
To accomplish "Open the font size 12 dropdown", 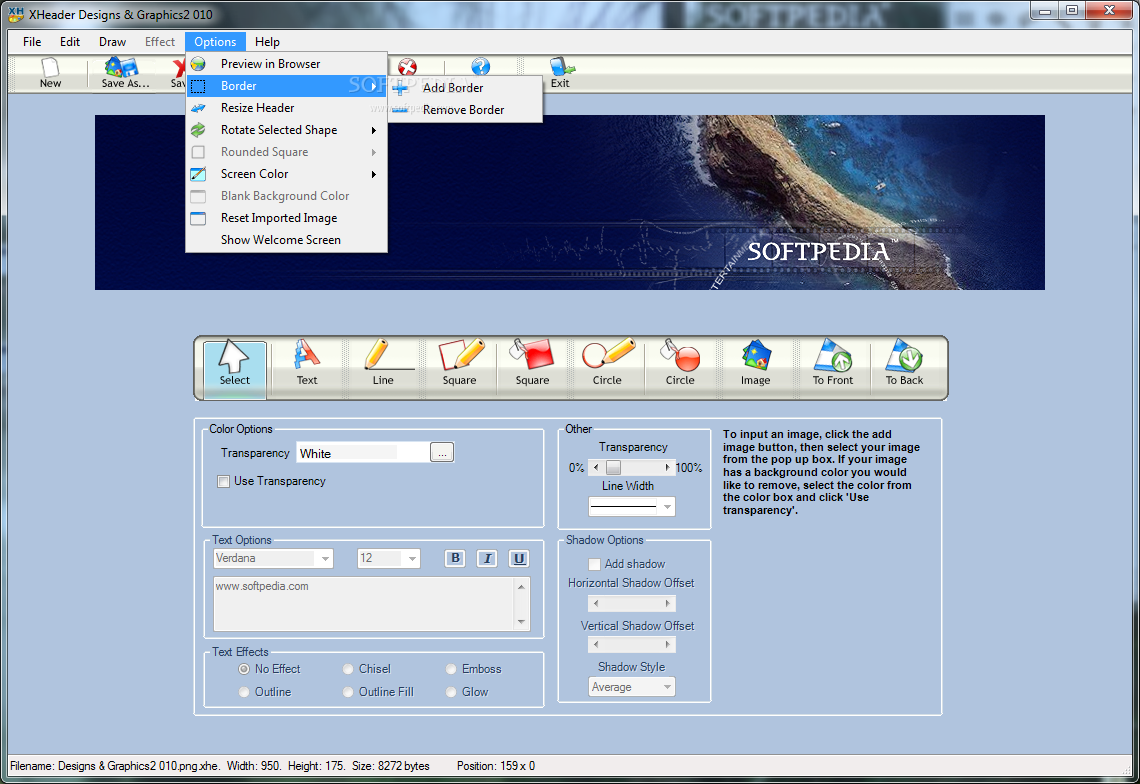I will tap(412, 559).
